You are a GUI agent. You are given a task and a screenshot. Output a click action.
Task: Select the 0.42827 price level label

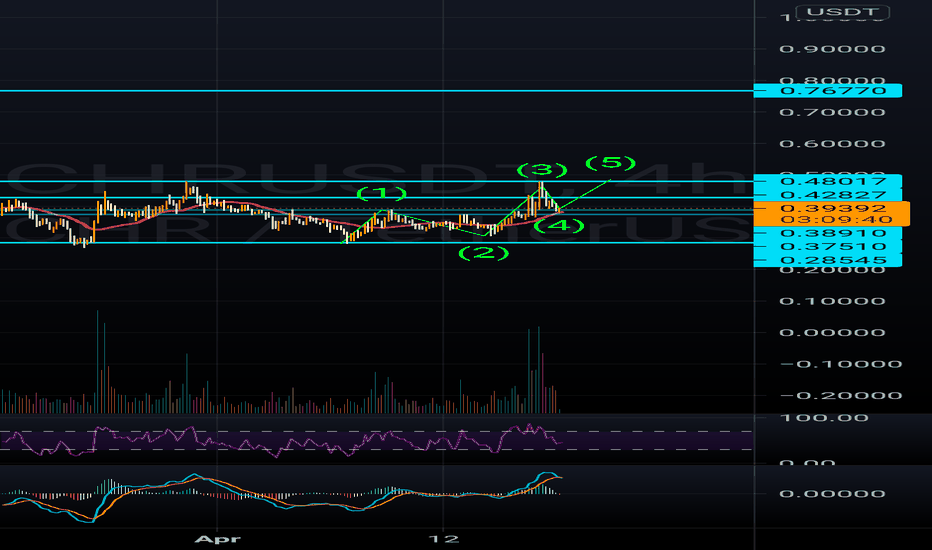click(x=827, y=194)
